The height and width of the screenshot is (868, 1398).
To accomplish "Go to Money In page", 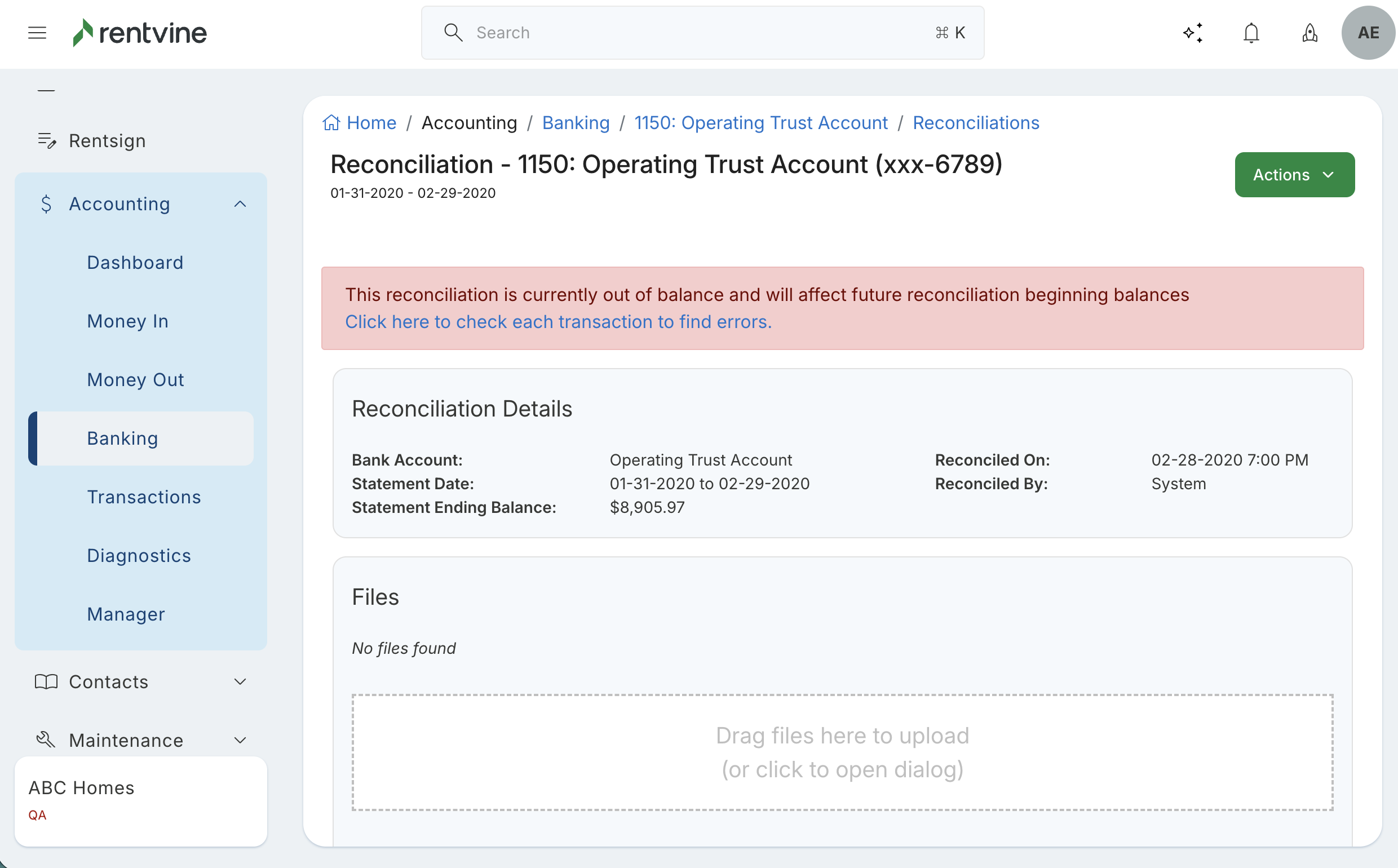I will point(127,321).
